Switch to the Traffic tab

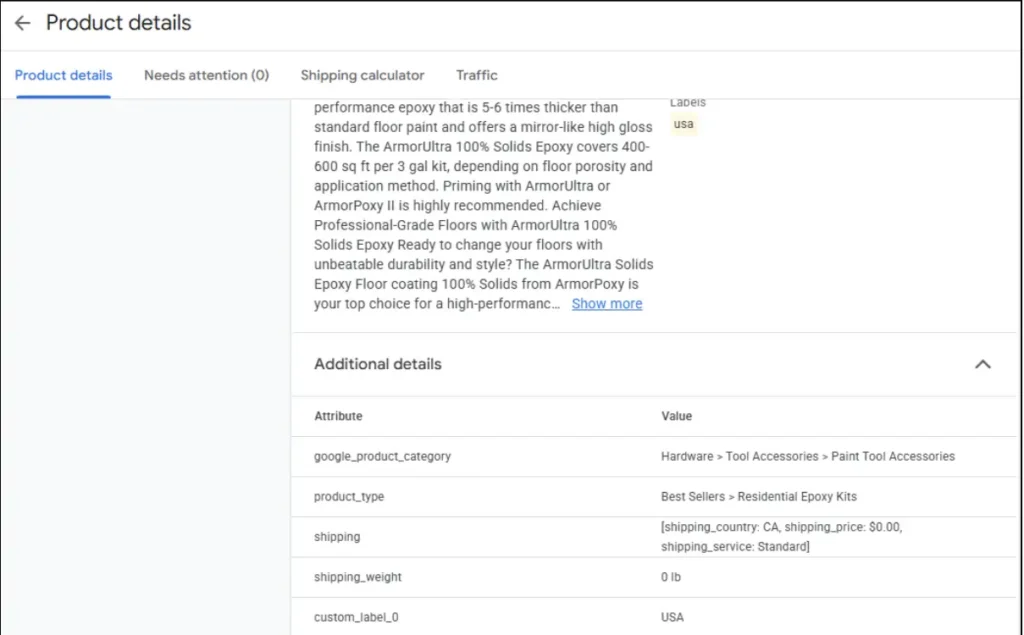(477, 76)
